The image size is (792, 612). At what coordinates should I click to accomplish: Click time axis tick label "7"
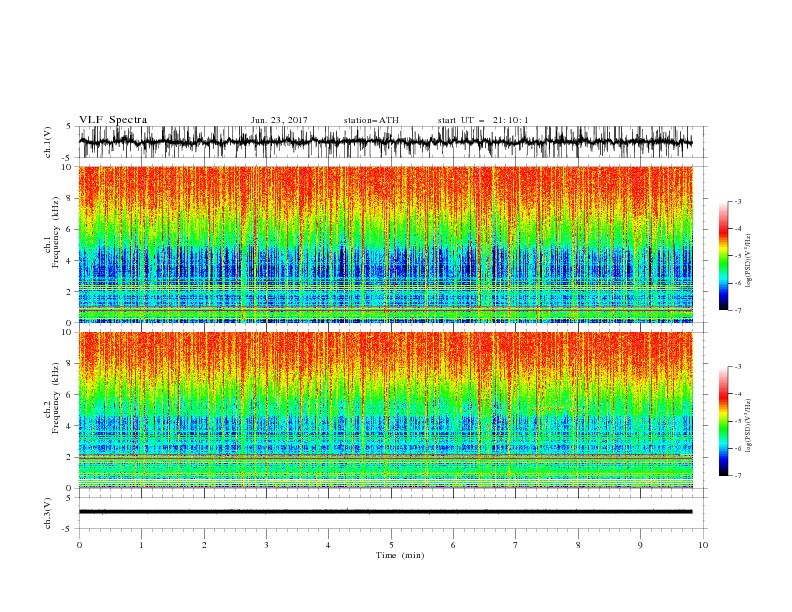[x=516, y=545]
